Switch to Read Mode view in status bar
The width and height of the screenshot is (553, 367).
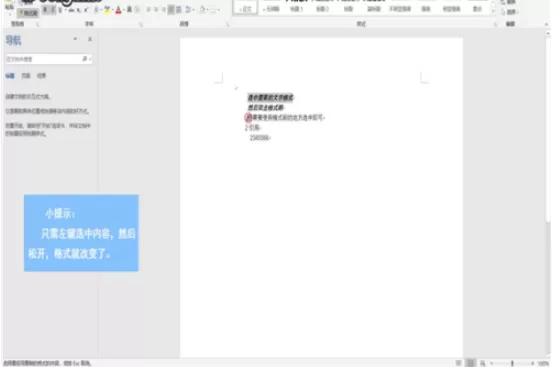click(x=458, y=363)
